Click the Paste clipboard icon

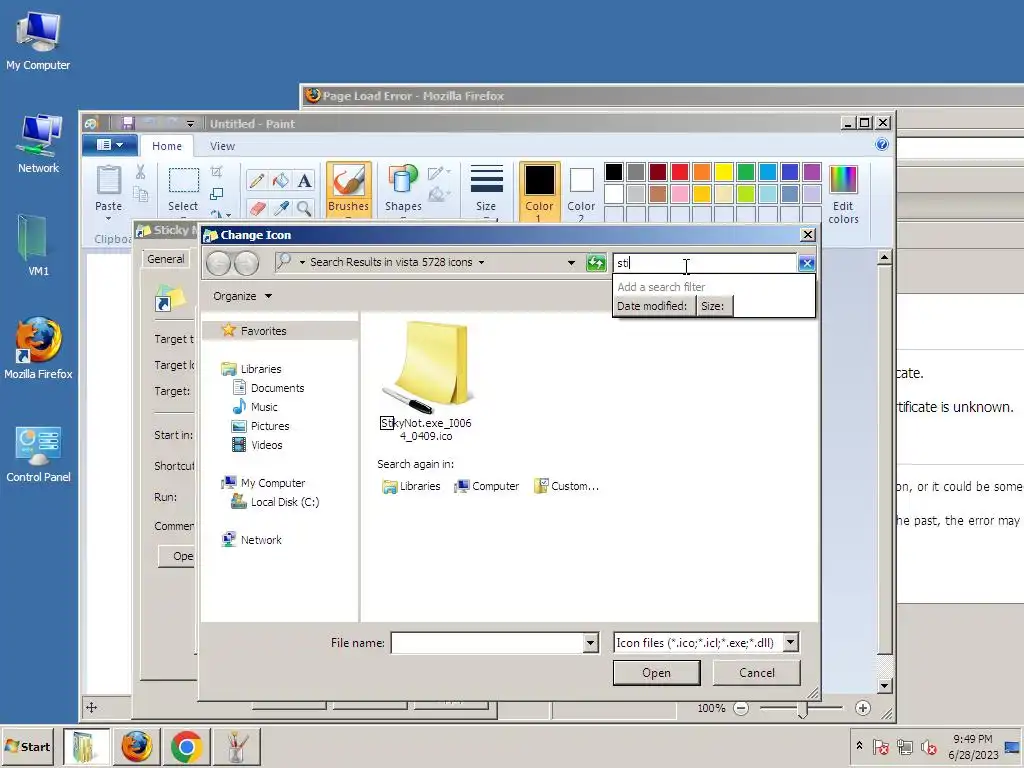click(108, 180)
